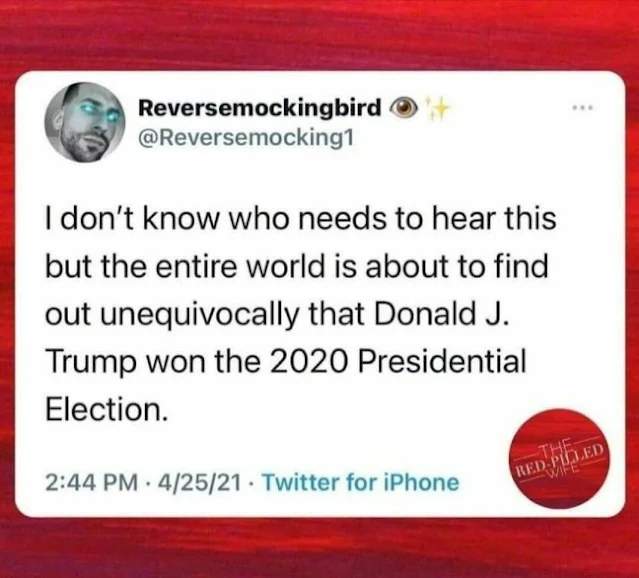Click the word "Election." on the last line

click(106, 409)
